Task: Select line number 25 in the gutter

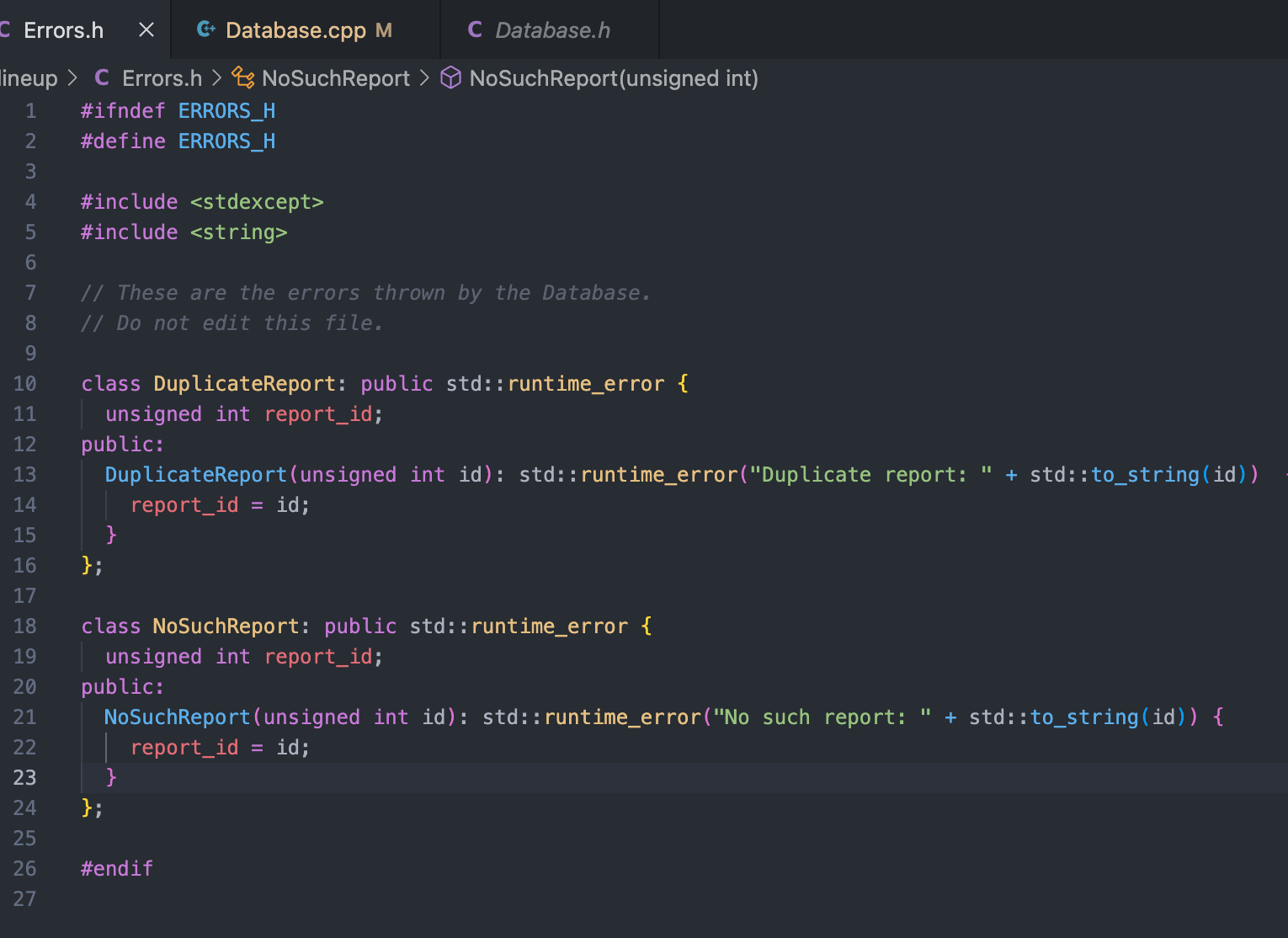Action: [x=25, y=839]
